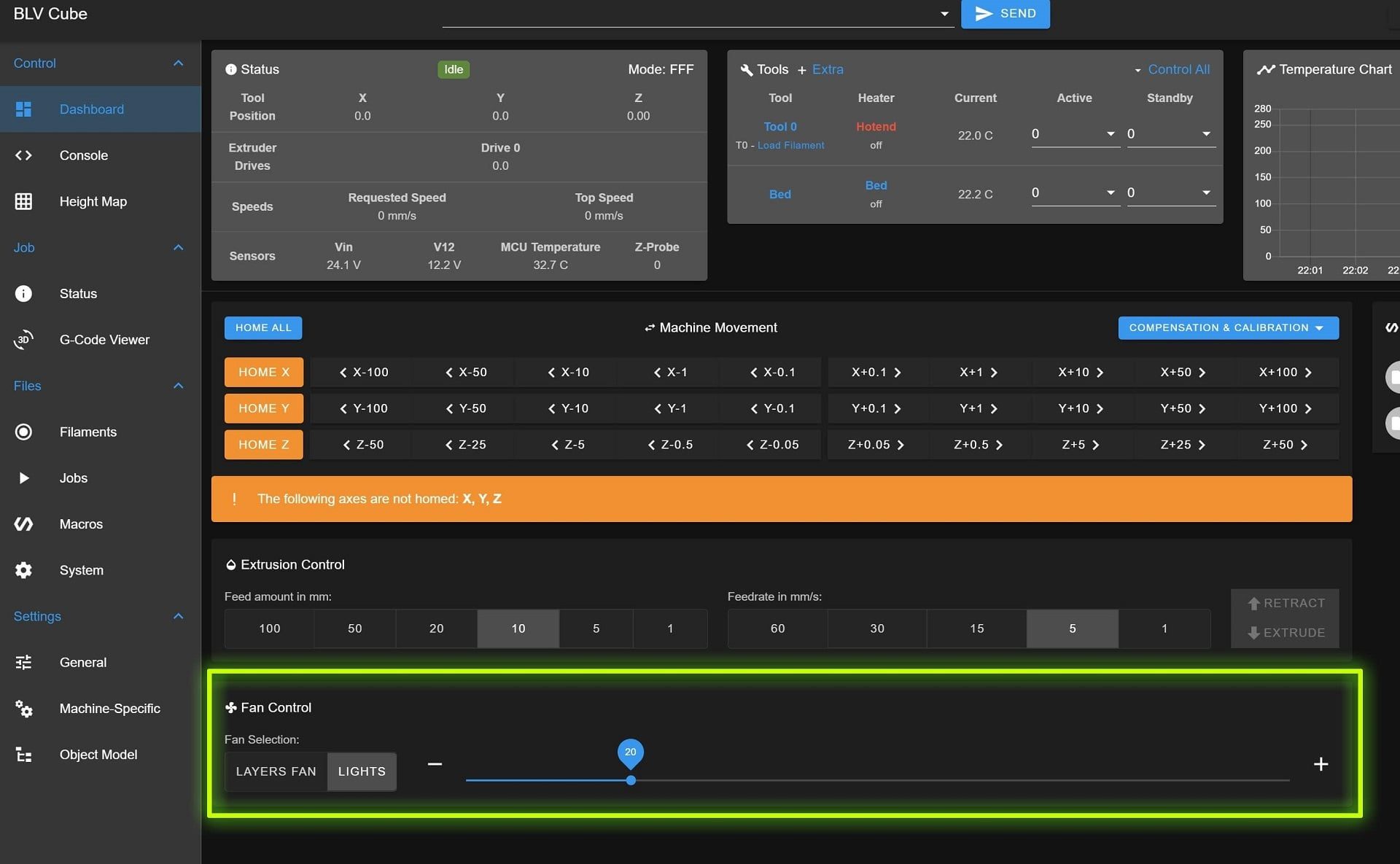Select the LIGHTS fan toggle button

pyautogui.click(x=362, y=771)
